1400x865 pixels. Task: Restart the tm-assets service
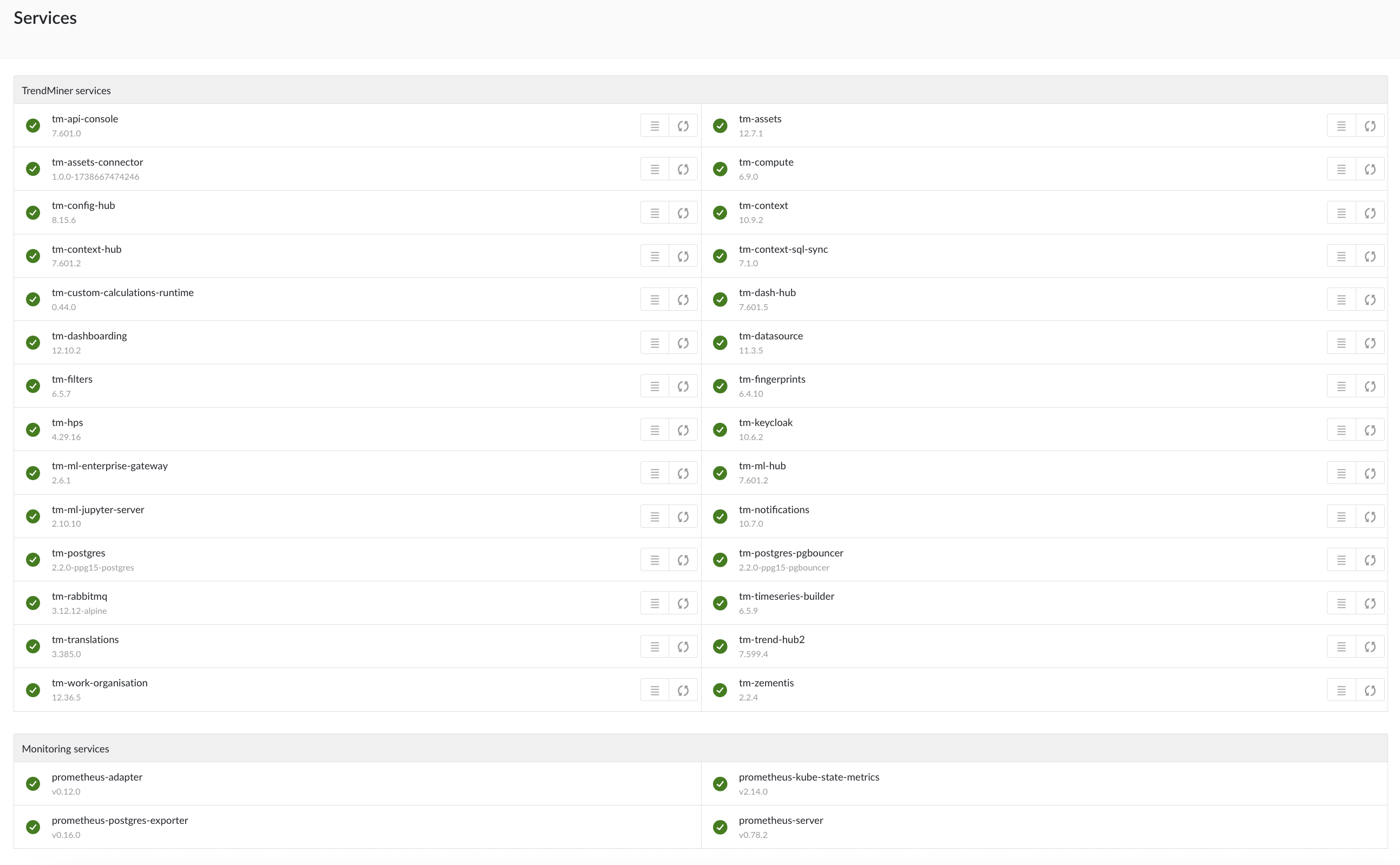[1370, 126]
